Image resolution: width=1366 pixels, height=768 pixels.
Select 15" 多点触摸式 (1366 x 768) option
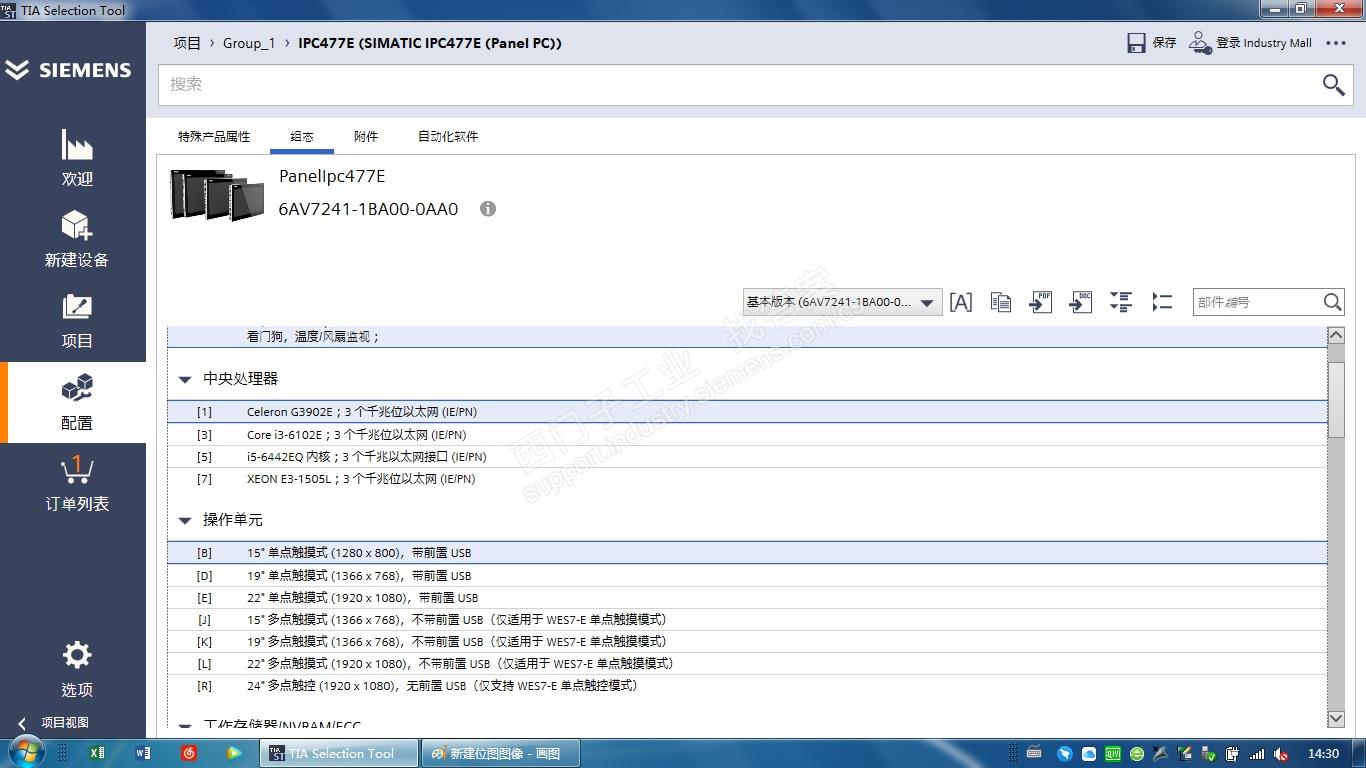point(747,620)
